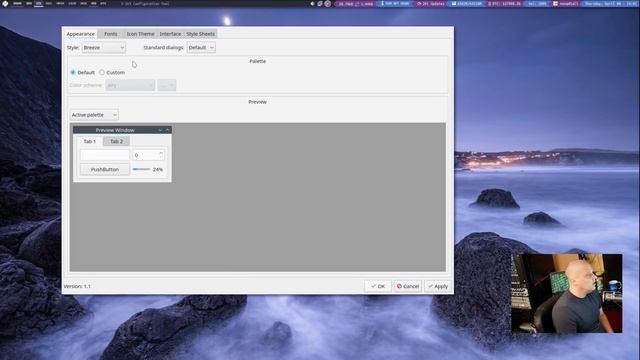Select the Default palette radio button
The height and width of the screenshot is (360, 640).
[x=73, y=72]
